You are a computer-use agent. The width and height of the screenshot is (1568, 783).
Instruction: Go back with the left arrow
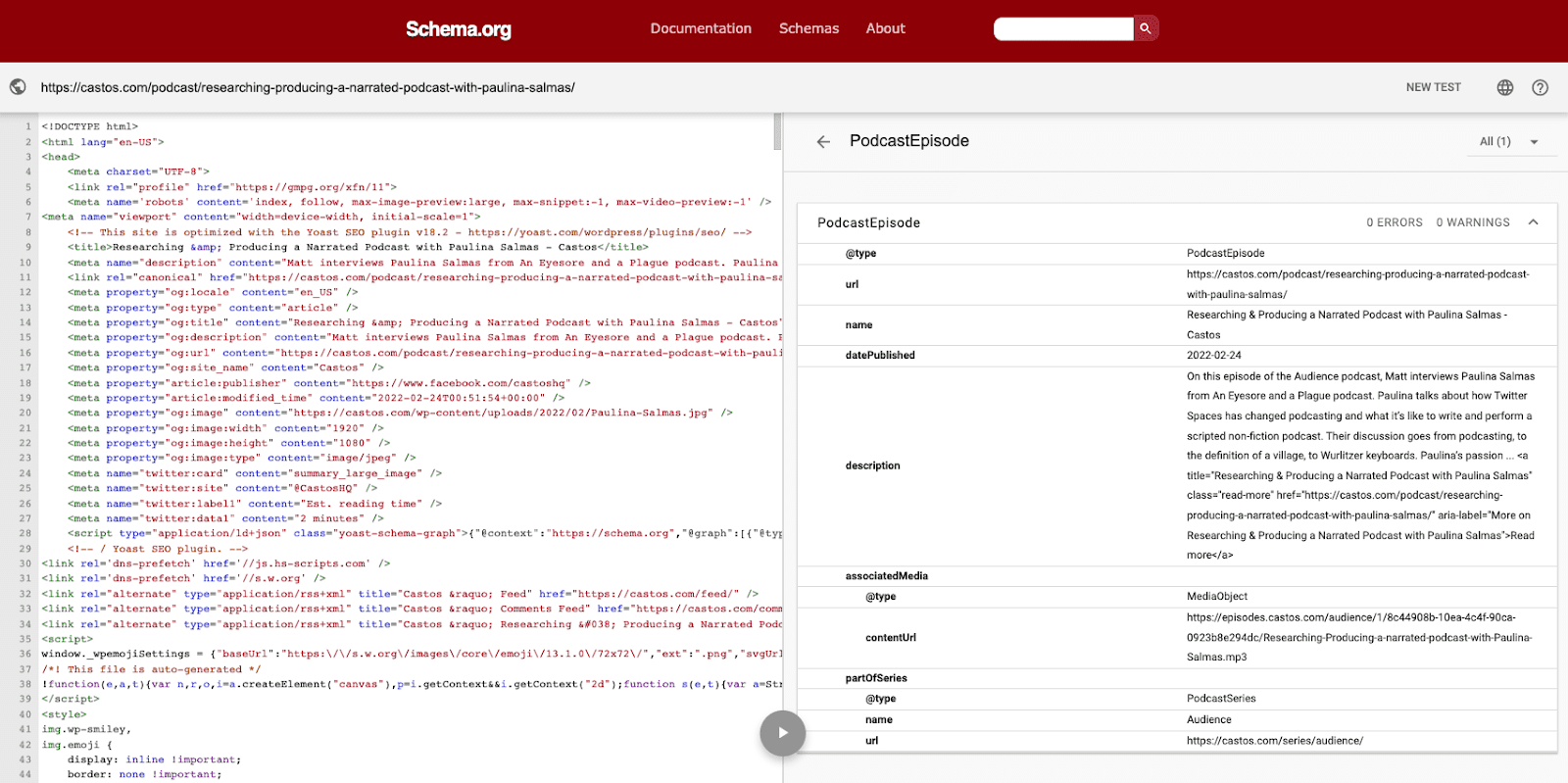click(823, 141)
